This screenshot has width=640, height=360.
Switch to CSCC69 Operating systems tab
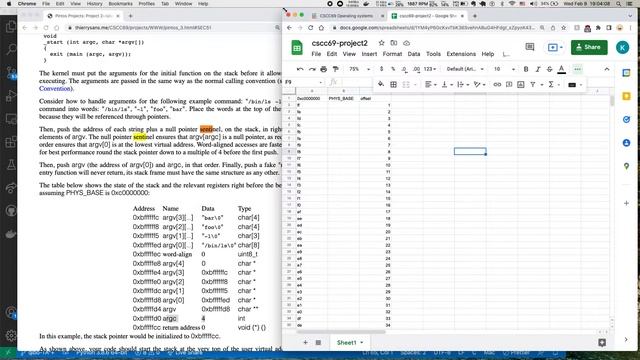pos(346,16)
